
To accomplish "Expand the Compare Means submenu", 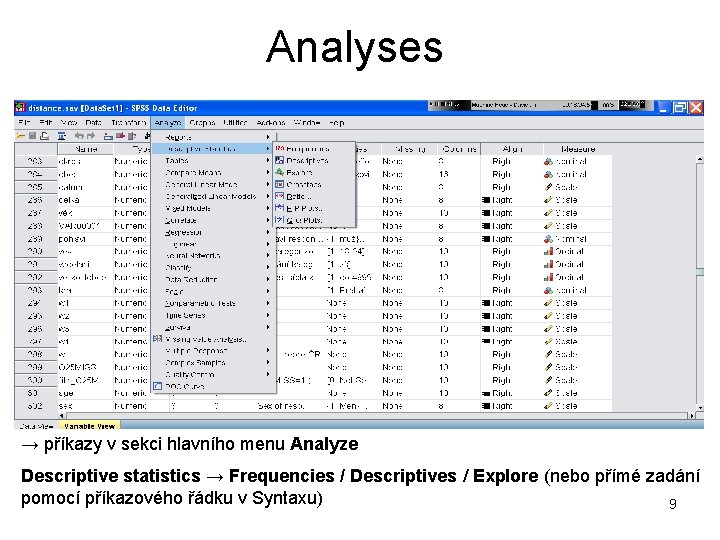I will click(x=268, y=172).
